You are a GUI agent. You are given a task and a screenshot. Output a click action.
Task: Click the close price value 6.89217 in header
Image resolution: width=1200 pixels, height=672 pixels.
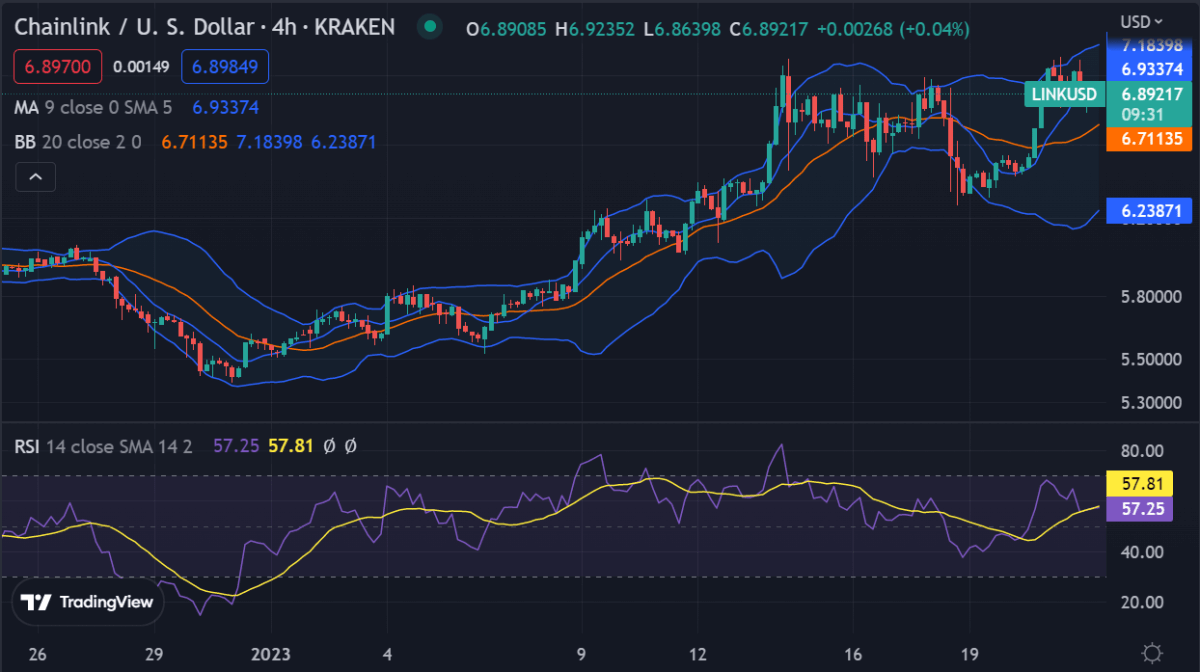775,29
